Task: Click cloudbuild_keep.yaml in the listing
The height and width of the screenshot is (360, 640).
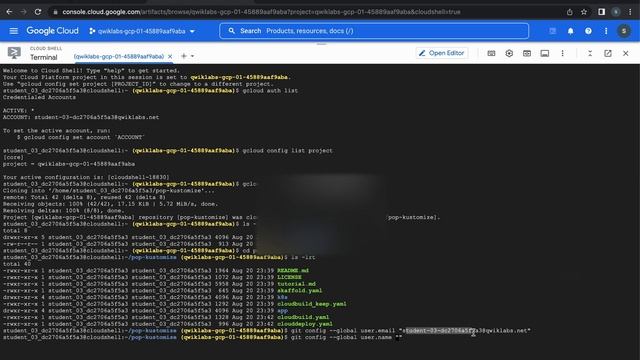Action: pos(311,304)
